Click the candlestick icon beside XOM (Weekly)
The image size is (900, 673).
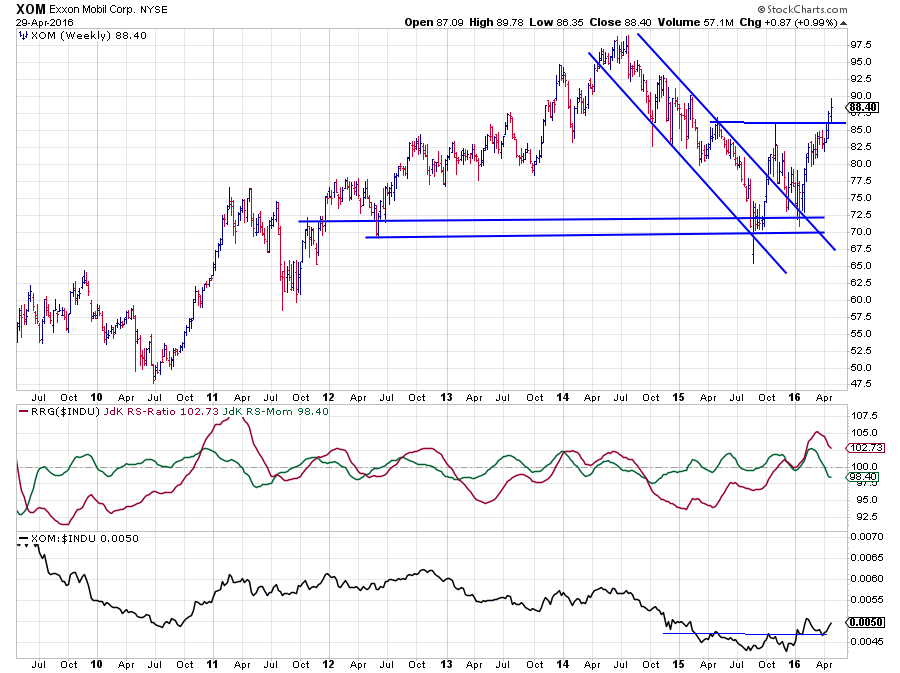click(x=23, y=36)
